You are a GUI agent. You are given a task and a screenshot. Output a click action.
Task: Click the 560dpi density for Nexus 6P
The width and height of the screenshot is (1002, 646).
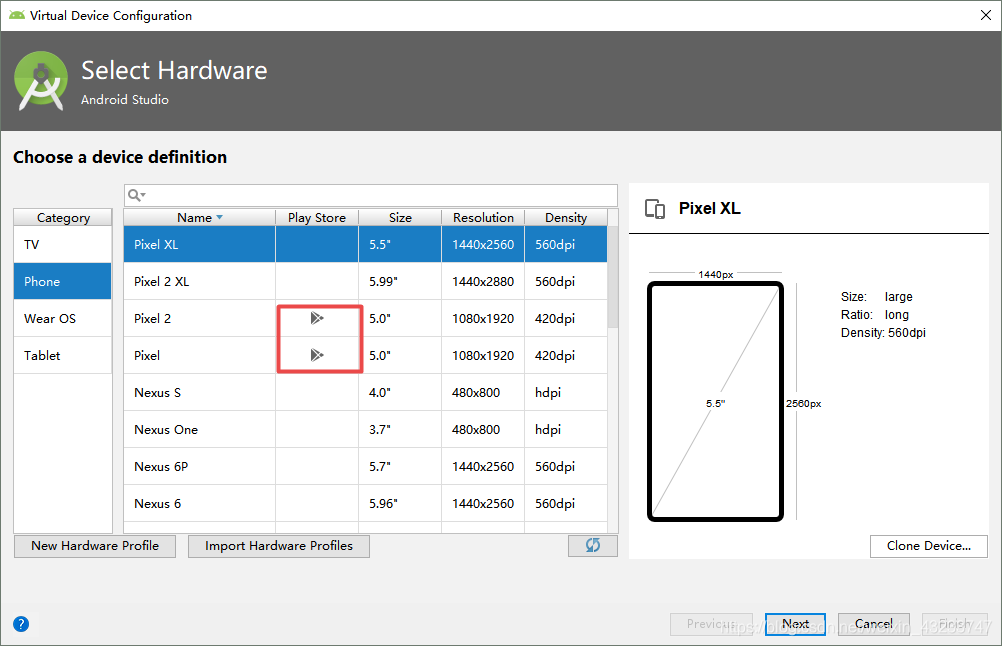(566, 466)
